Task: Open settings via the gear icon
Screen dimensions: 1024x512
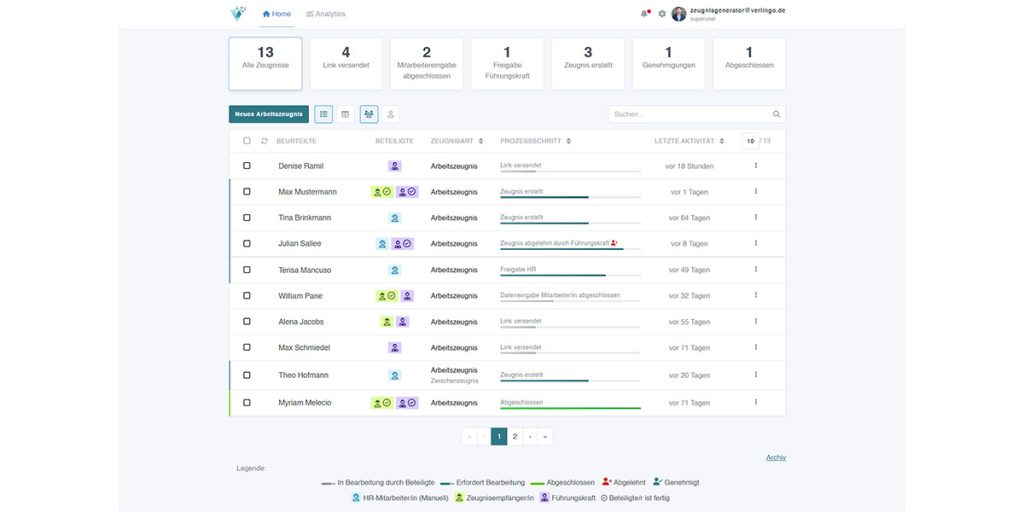Action: [x=662, y=14]
